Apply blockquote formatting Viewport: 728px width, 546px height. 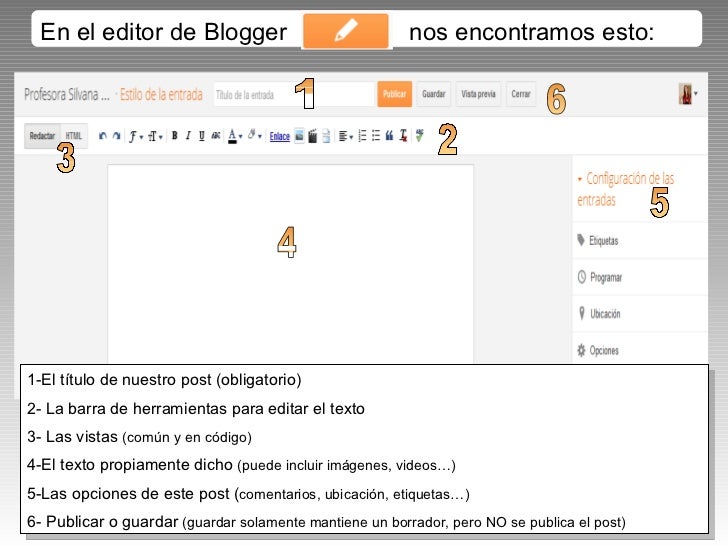[x=389, y=136]
